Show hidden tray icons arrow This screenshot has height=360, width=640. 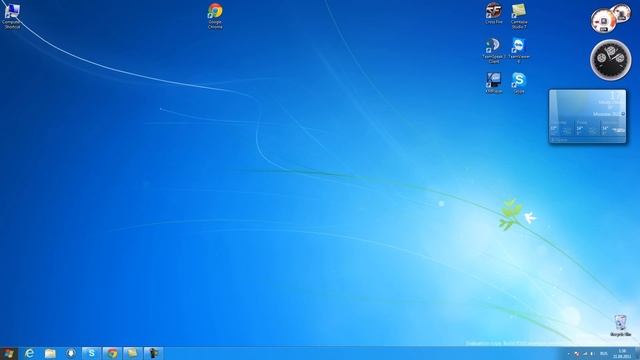click(568, 354)
